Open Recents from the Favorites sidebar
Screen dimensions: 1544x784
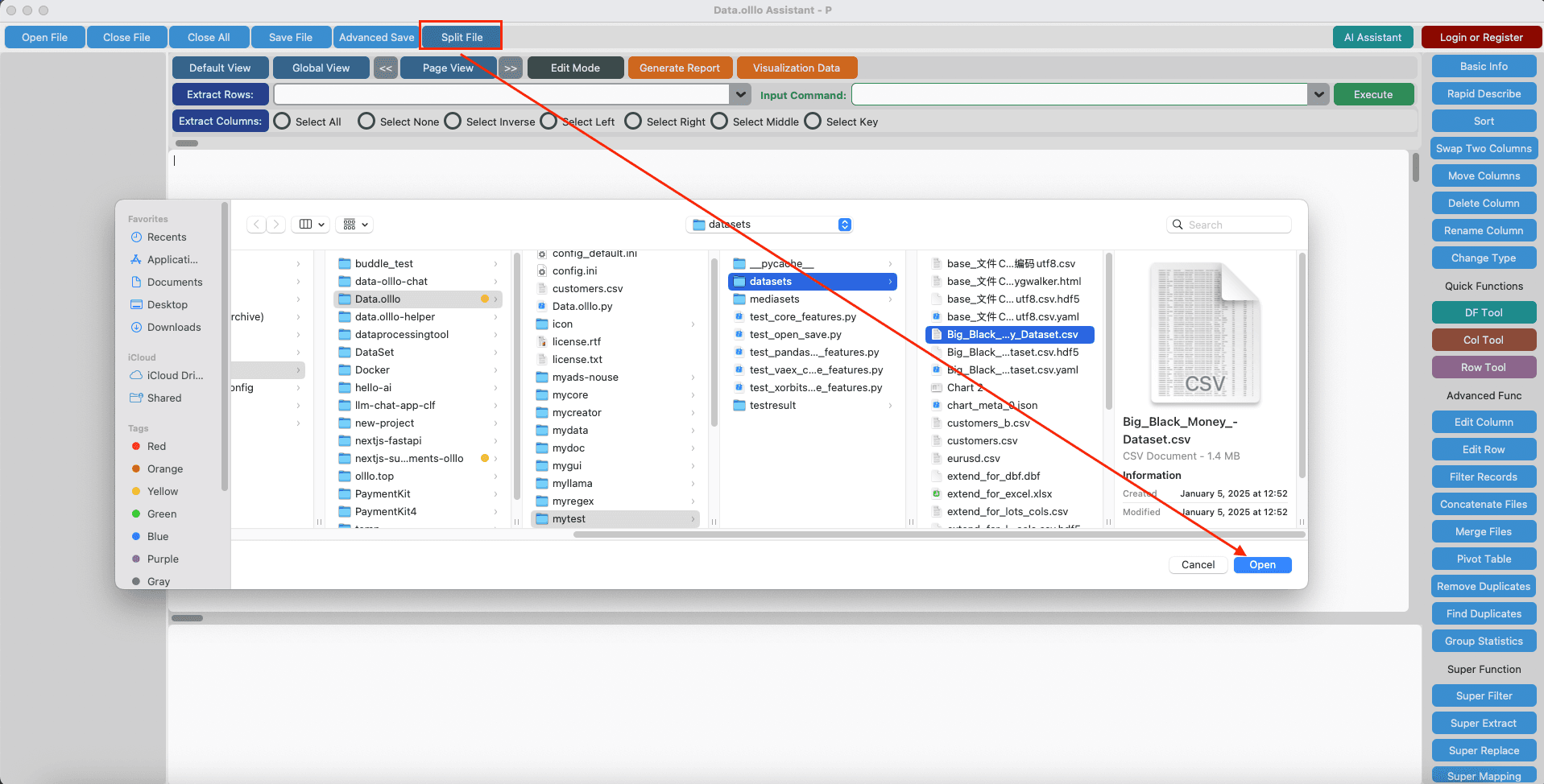tap(166, 237)
